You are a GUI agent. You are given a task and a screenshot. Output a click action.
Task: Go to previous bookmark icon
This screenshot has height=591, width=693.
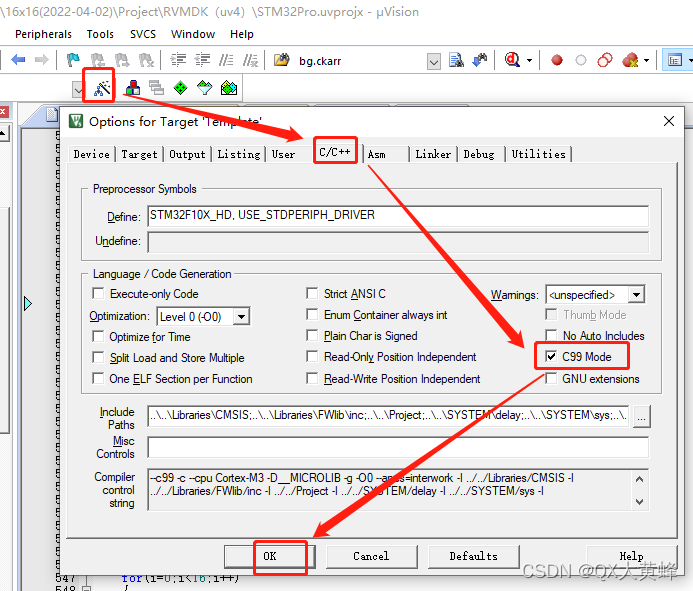pos(97,60)
